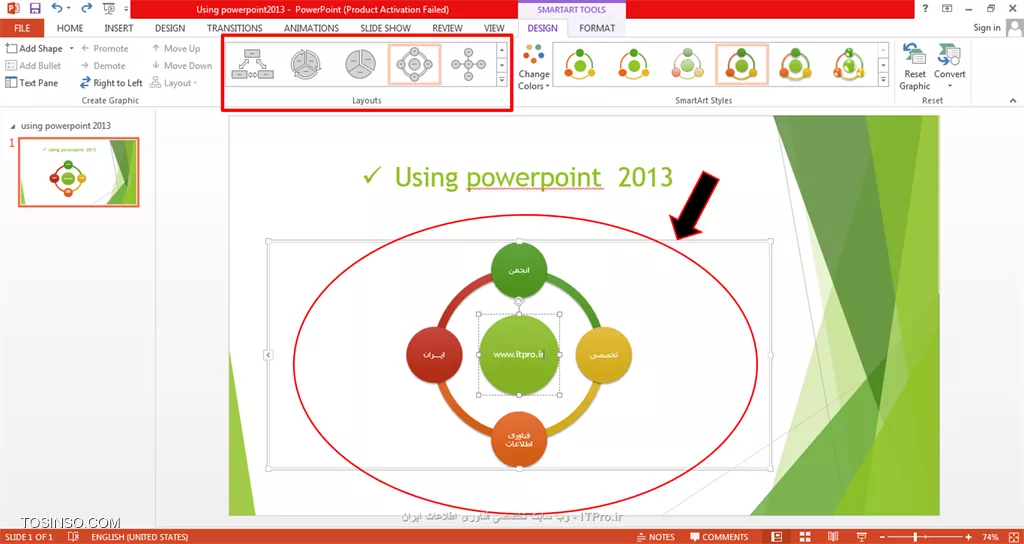The width and height of the screenshot is (1024, 544).
Task: Expand the Layouts gallery More arrow
Action: [x=502, y=80]
